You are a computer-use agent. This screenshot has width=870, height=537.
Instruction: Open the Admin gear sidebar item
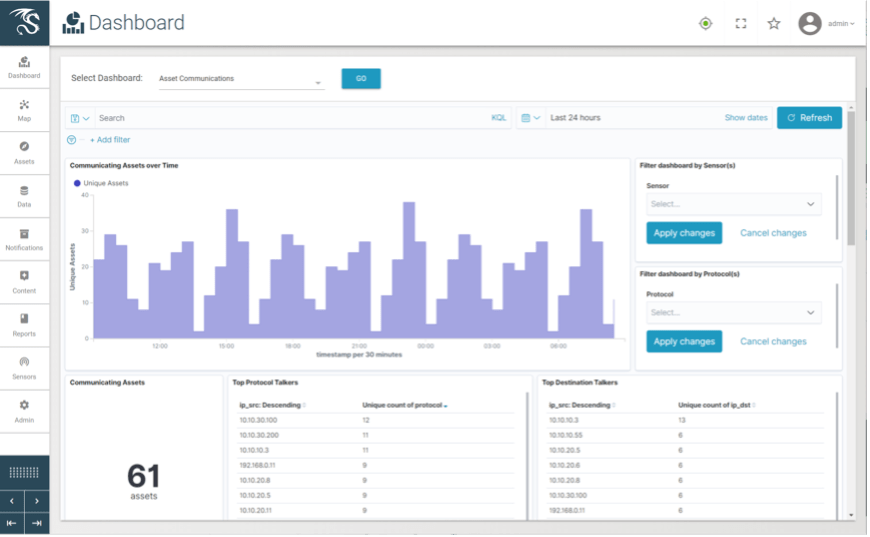coord(24,412)
